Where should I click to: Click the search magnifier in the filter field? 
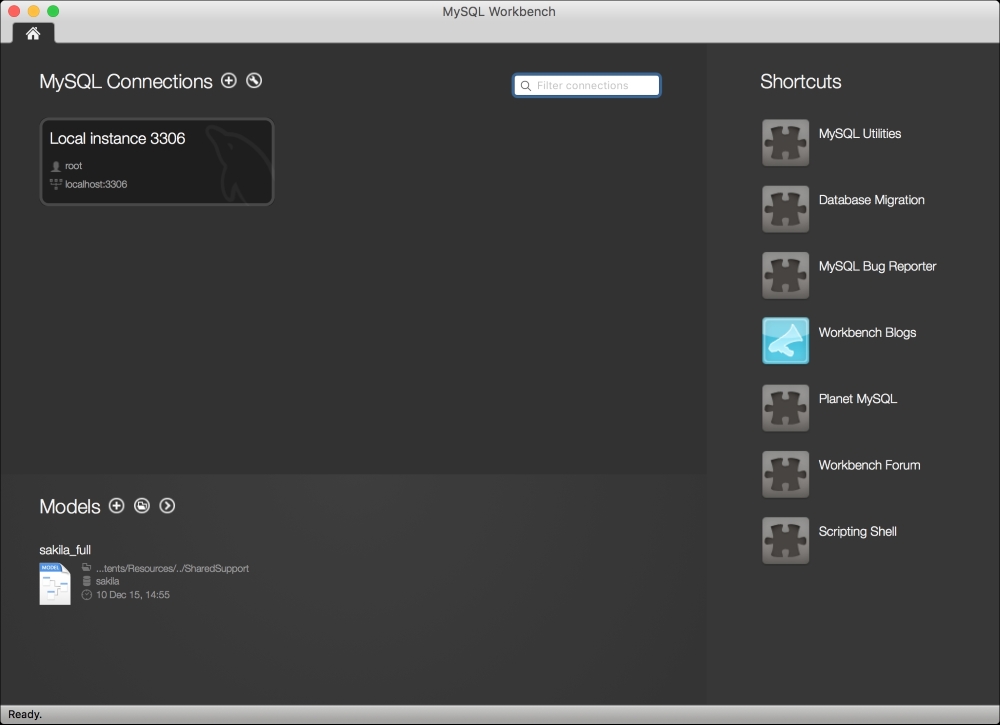pyautogui.click(x=526, y=85)
